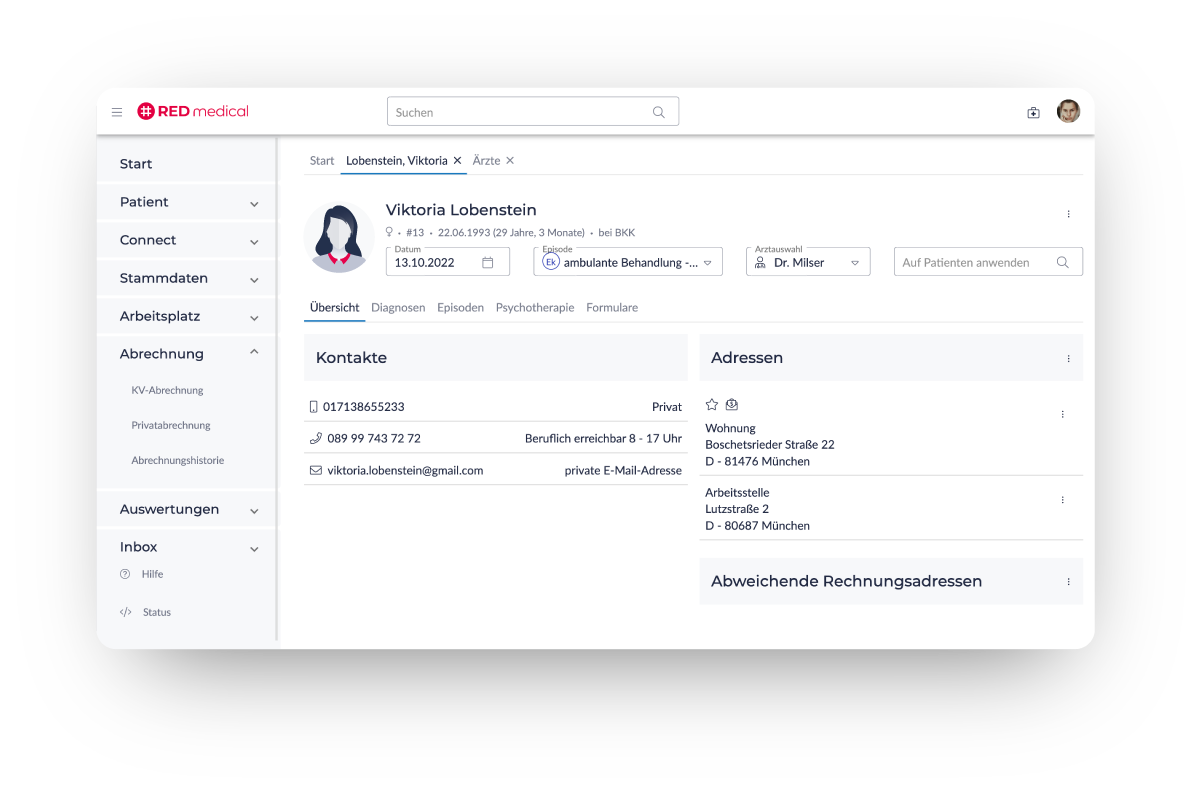Screen dimensions: 1200x792
Task: Open the Psychotherapie tab
Action: (x=535, y=308)
